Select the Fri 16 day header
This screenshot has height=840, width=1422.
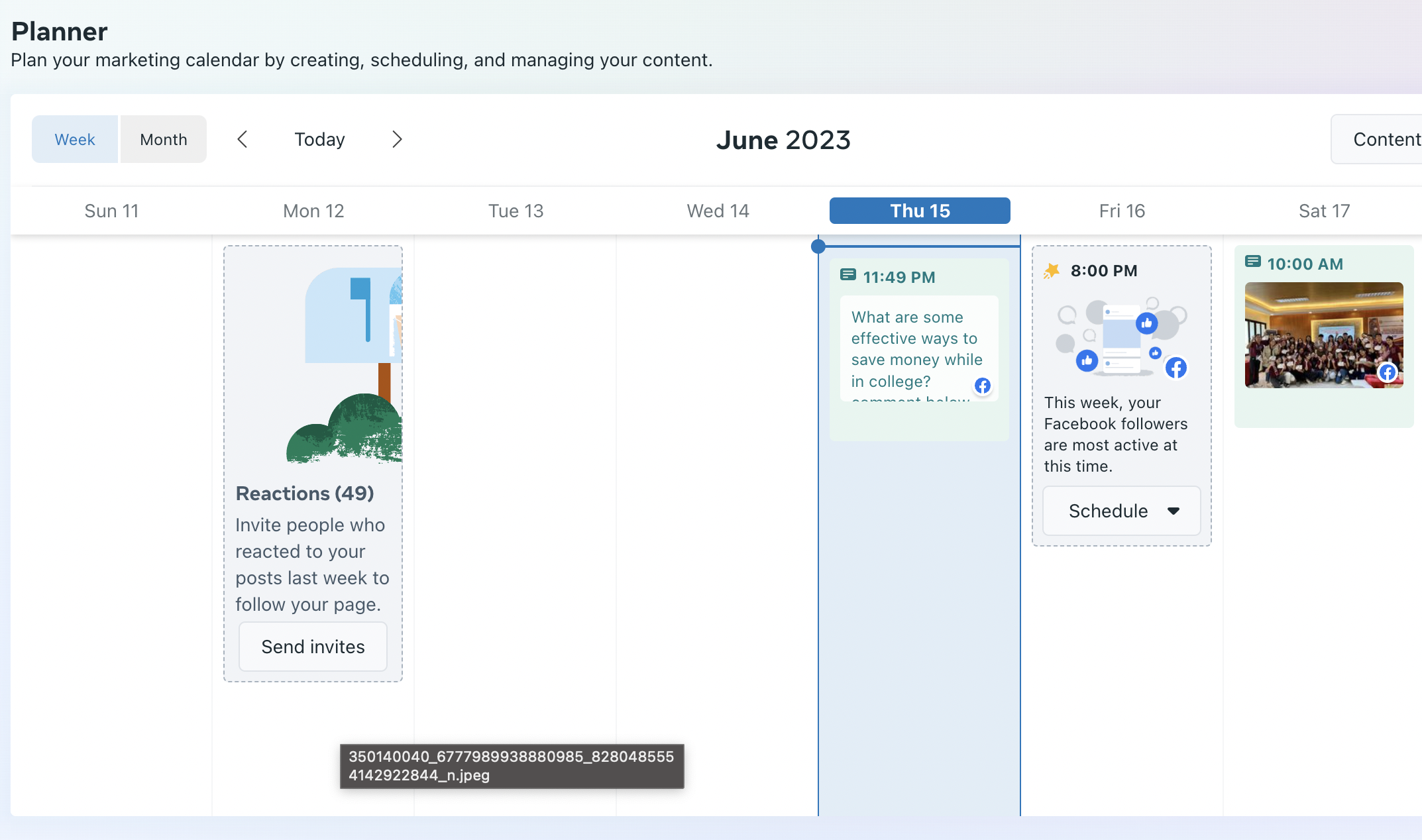coord(1122,211)
